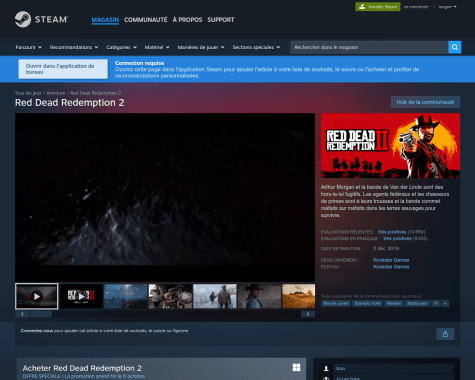Open the langue dropdown

[x=447, y=7]
